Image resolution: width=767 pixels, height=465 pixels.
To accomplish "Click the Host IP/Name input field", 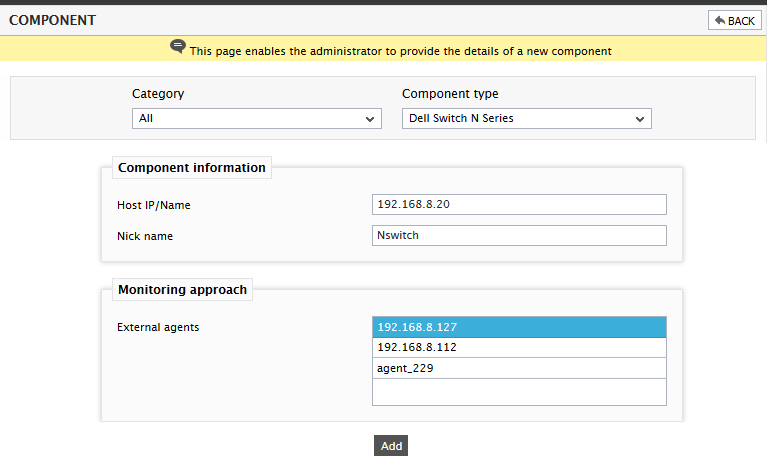I will [x=519, y=204].
